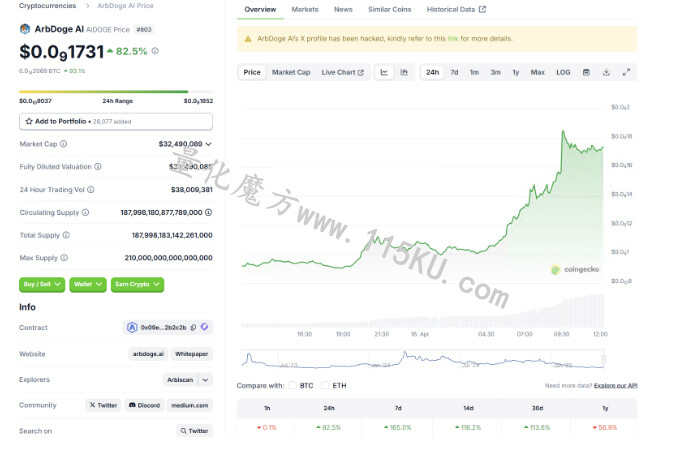Switch to candlestick chart view icon

pos(404,72)
